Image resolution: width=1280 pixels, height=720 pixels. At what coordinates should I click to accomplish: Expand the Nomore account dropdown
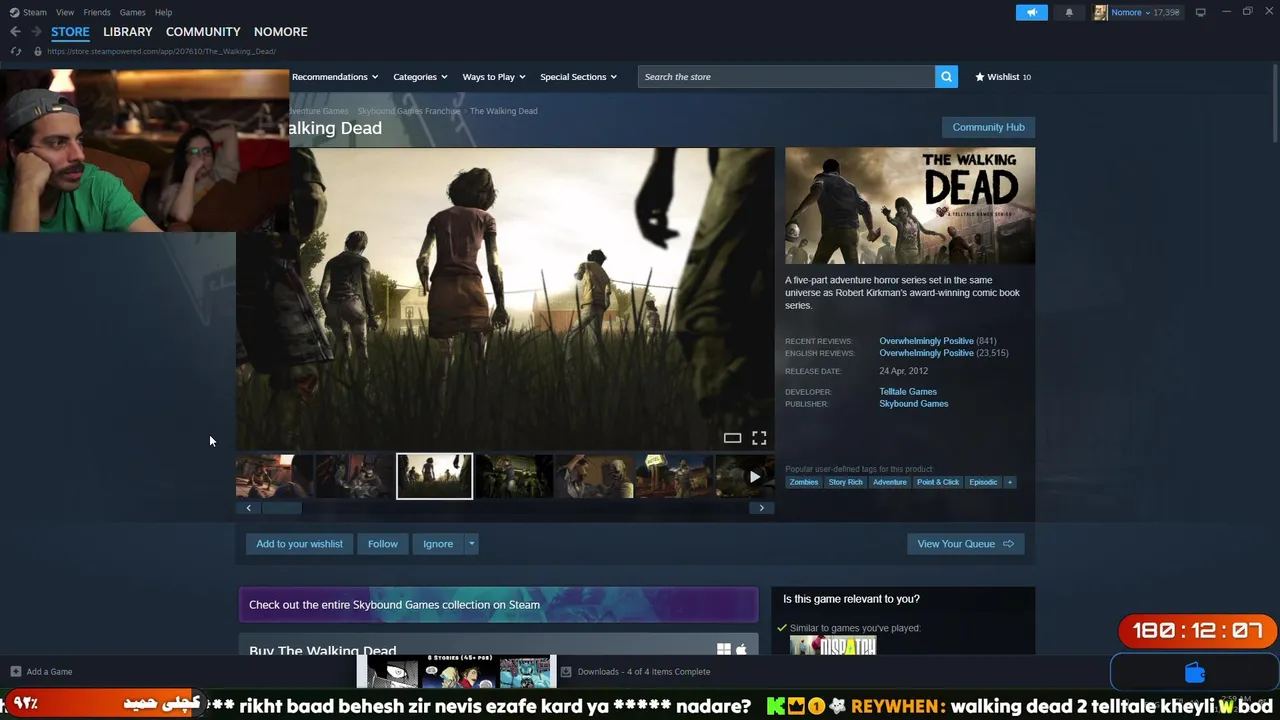[1145, 12]
